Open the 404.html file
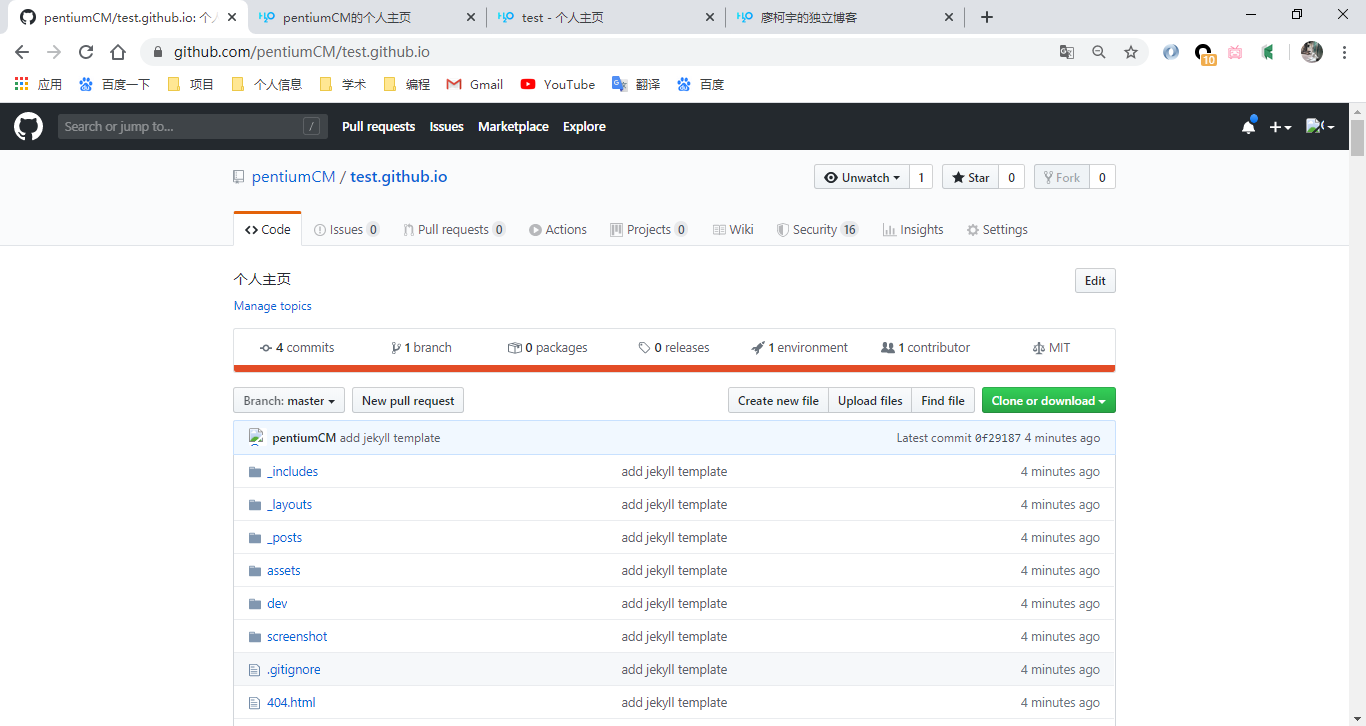This screenshot has width=1366, height=726. point(291,703)
